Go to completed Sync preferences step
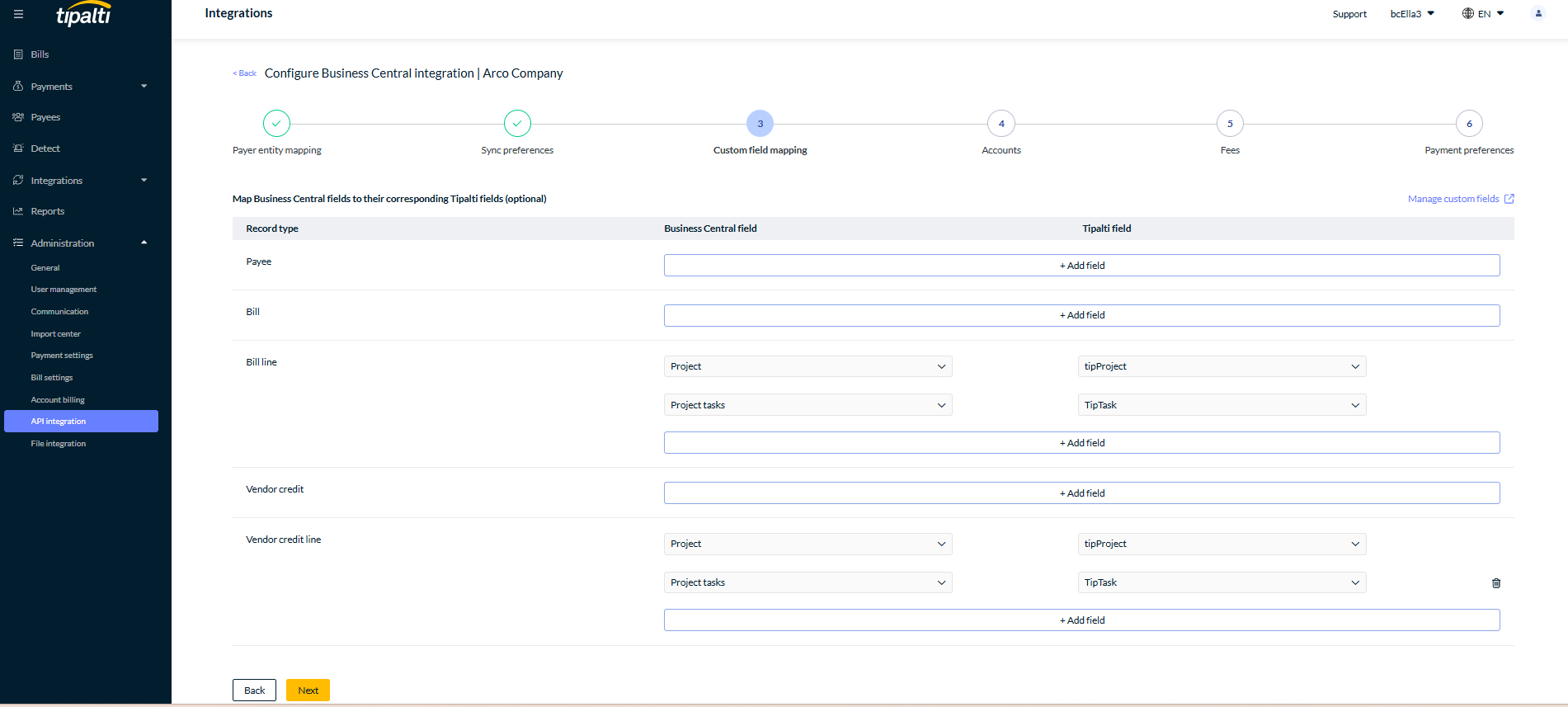 click(517, 124)
